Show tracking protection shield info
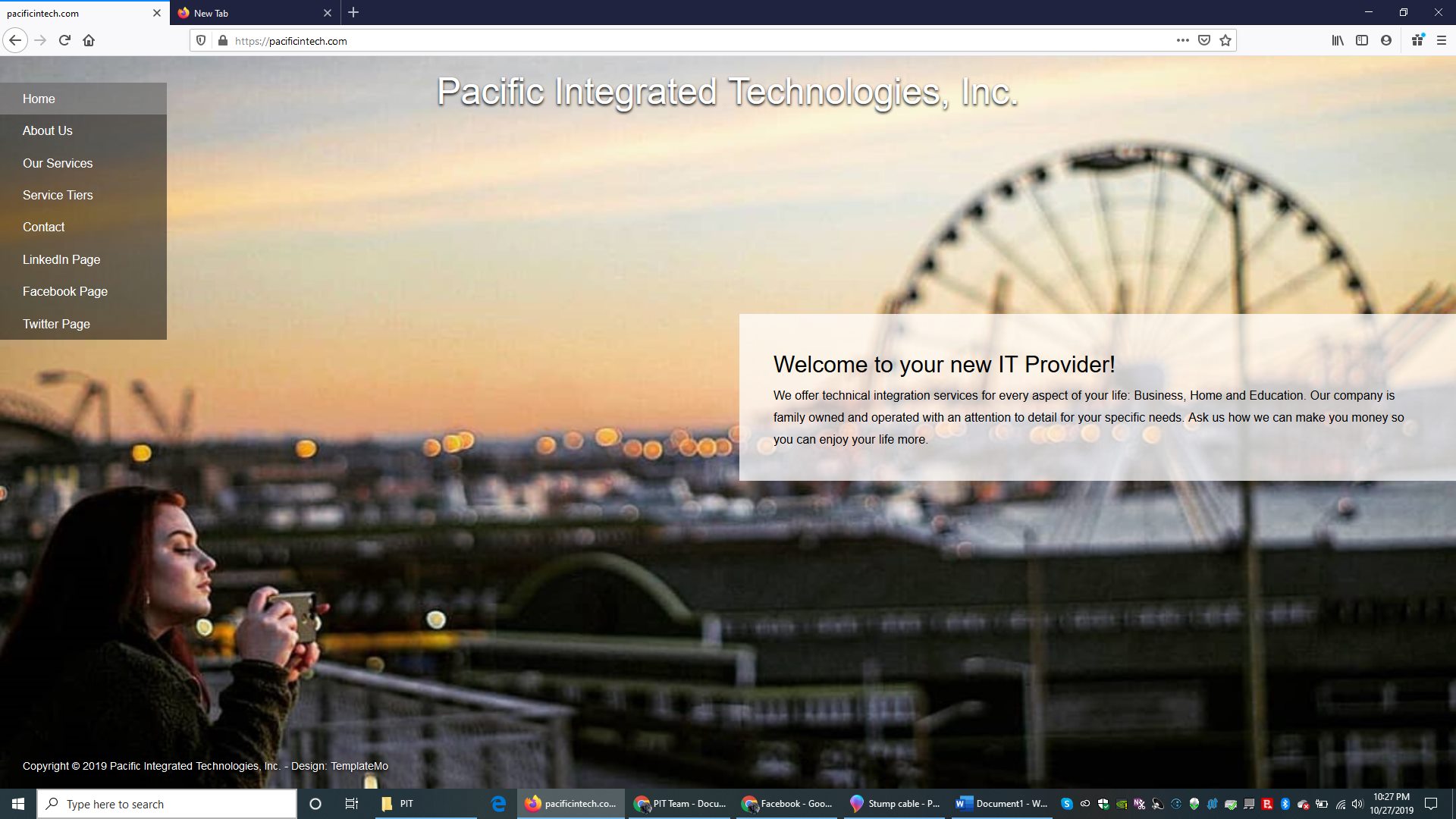Viewport: 1456px width, 819px height. coord(201,40)
